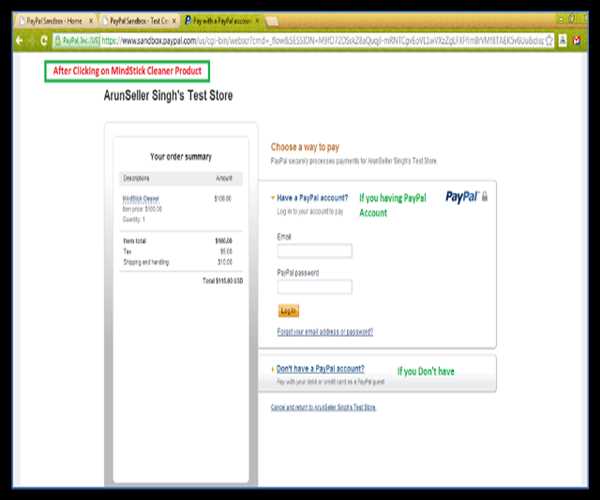Click the browser back arrow
This screenshot has width=600, height=500.
(x=19, y=40)
